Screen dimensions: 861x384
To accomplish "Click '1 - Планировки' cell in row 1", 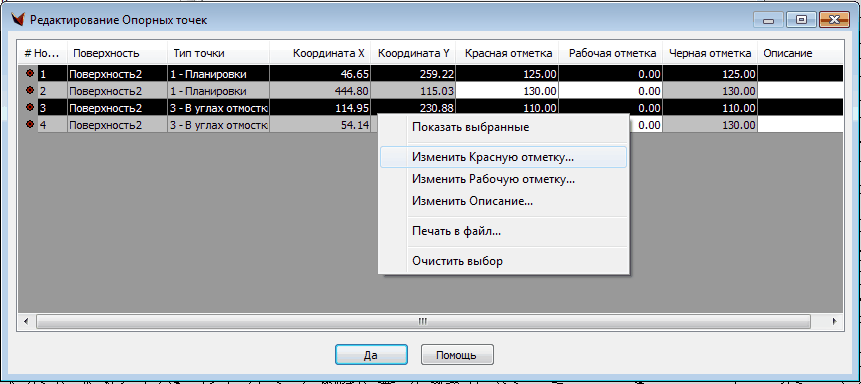I will [218, 74].
